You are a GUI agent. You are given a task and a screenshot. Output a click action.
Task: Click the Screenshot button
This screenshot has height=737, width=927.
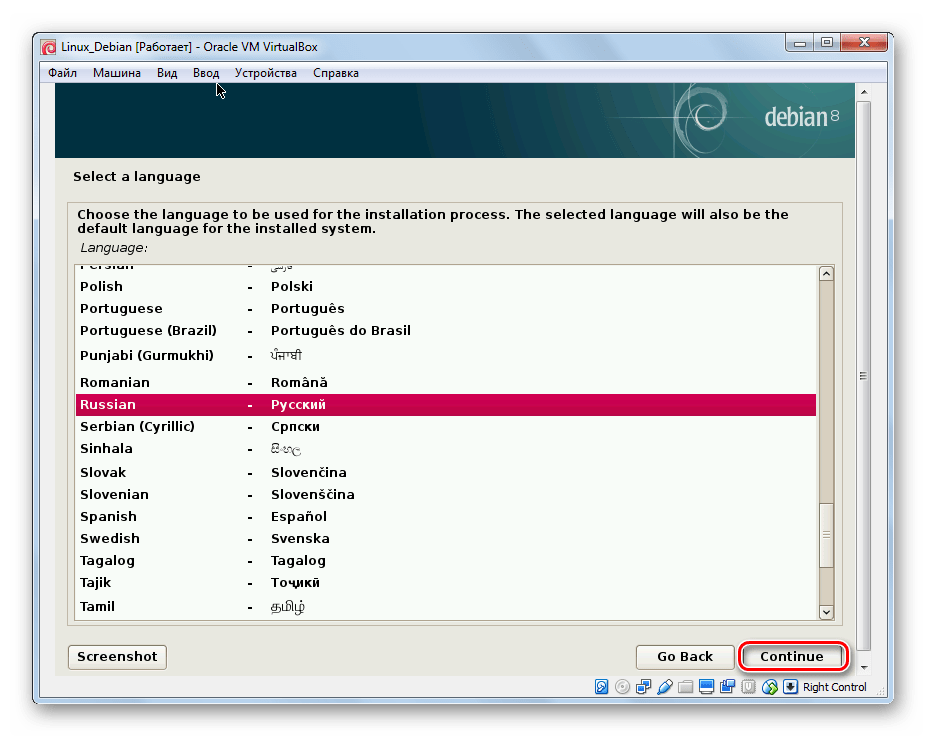pyautogui.click(x=117, y=657)
